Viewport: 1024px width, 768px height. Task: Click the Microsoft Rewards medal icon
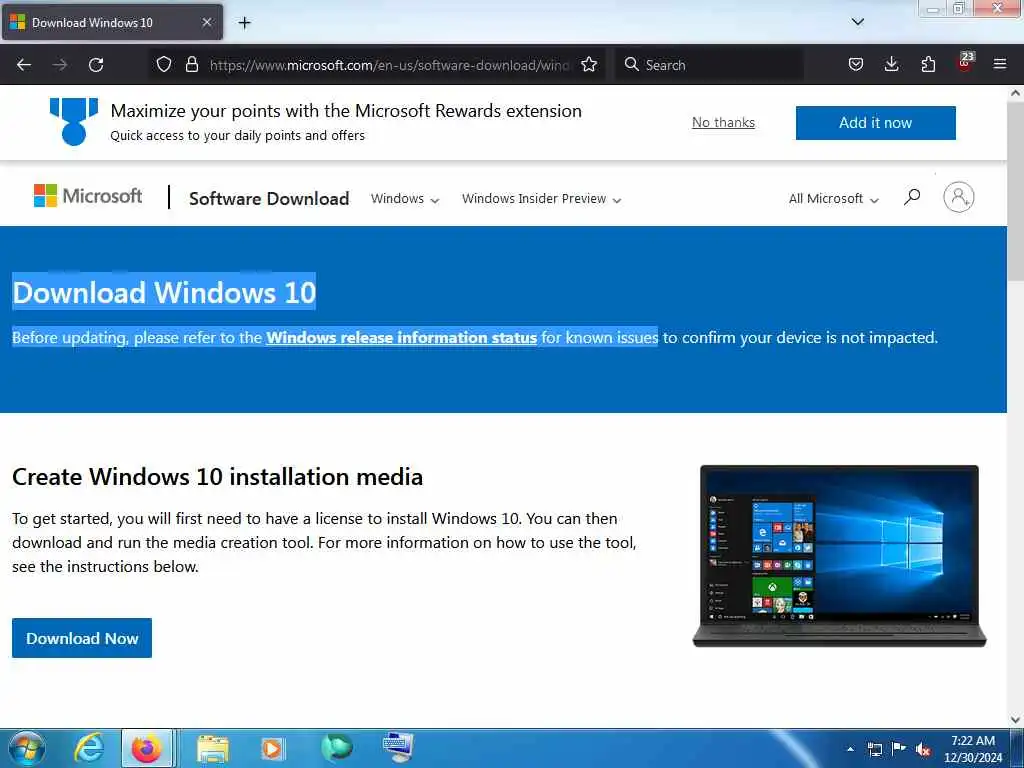(x=74, y=121)
